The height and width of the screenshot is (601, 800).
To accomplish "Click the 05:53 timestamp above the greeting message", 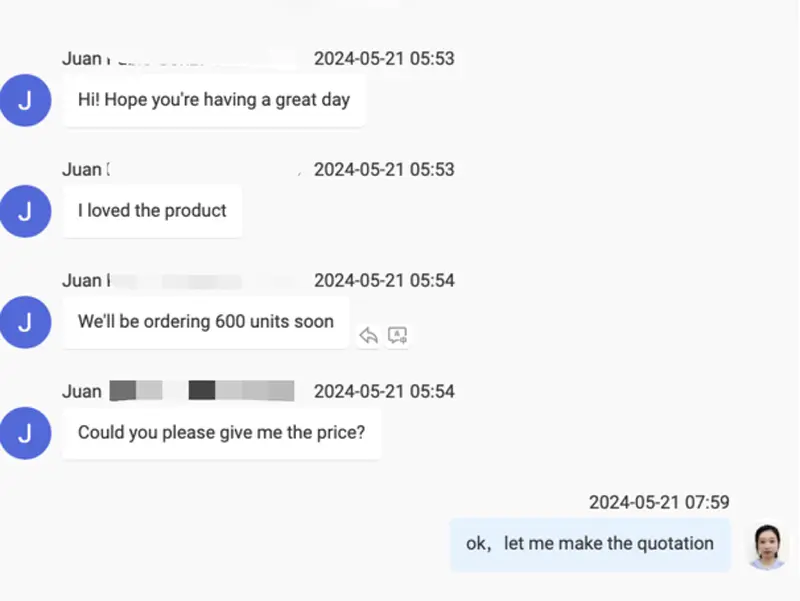I will click(x=384, y=59).
